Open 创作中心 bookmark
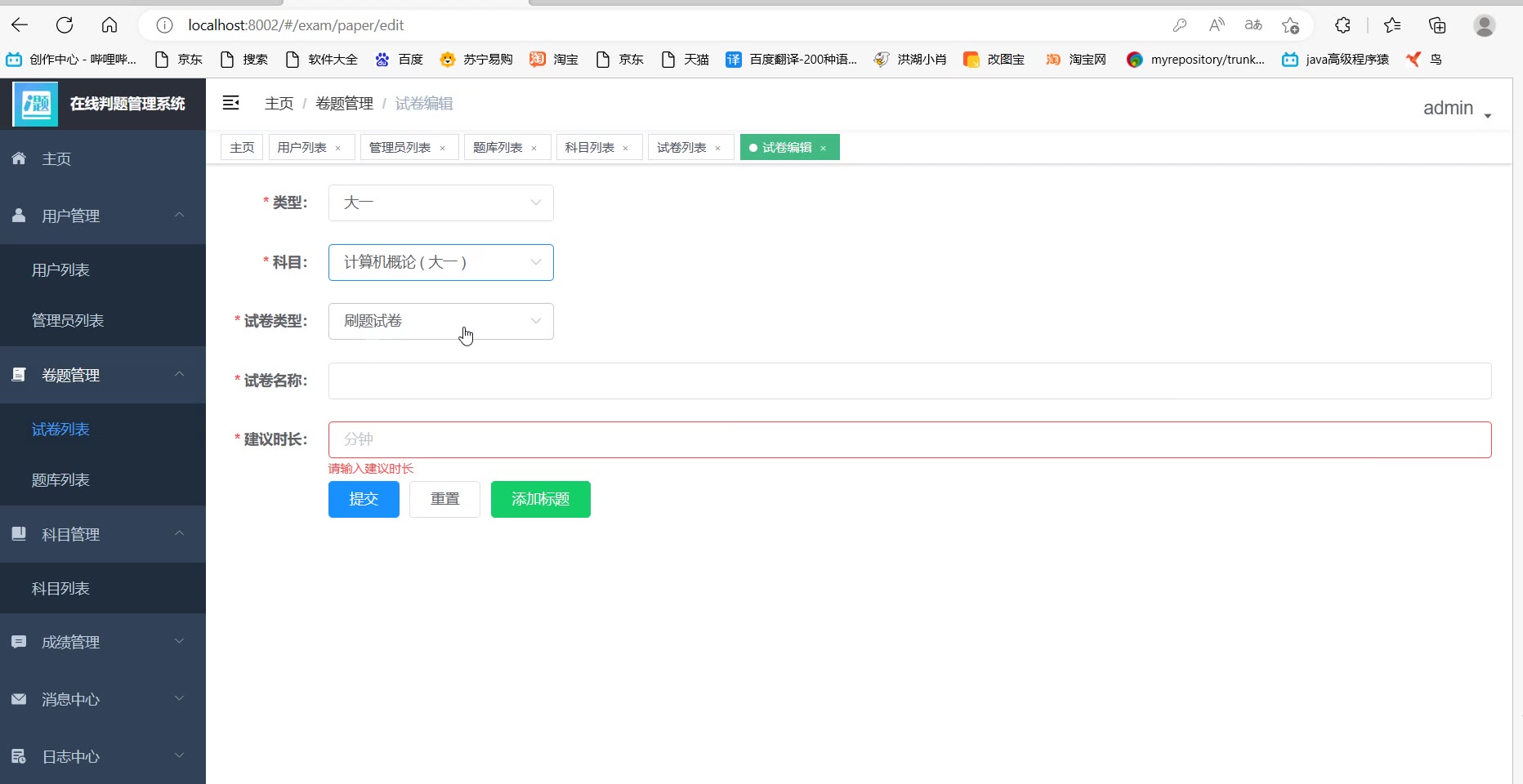This screenshot has height=784, width=1523. (71, 59)
